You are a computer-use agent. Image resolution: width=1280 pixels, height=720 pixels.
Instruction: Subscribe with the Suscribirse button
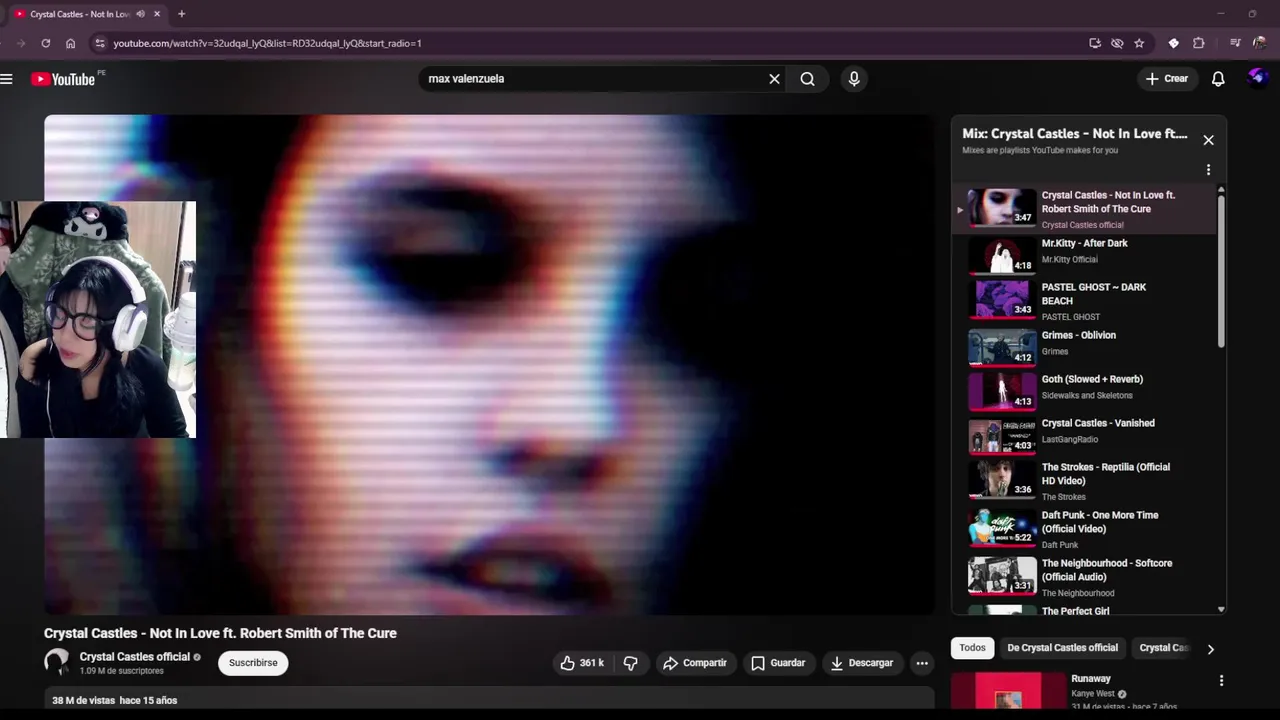tap(253, 663)
